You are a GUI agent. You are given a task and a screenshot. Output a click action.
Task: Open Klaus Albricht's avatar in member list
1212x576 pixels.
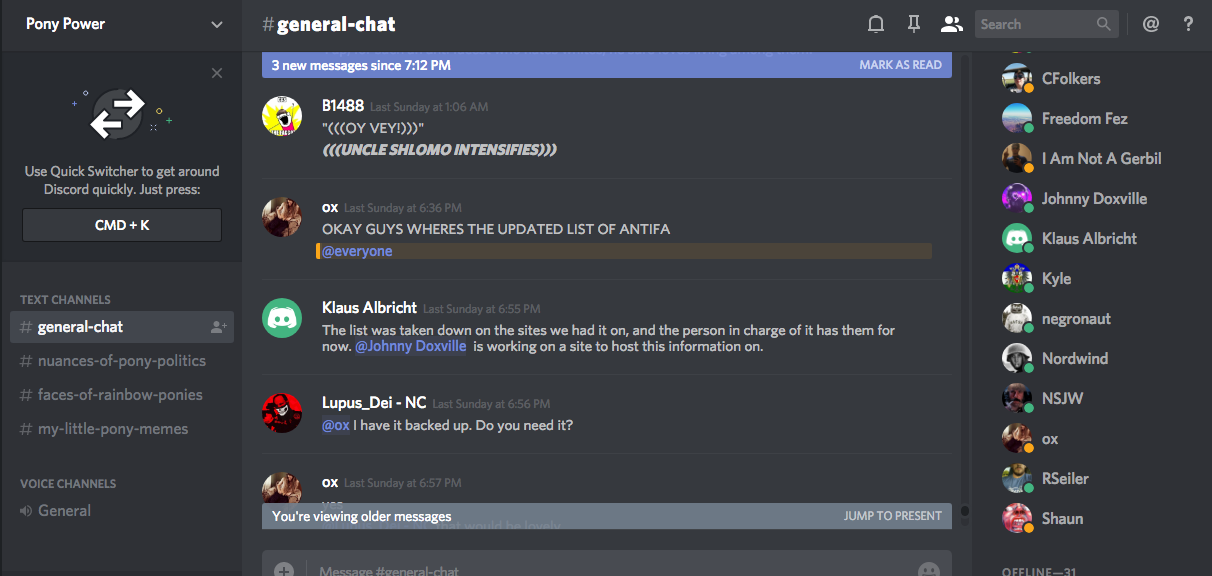(x=1017, y=238)
